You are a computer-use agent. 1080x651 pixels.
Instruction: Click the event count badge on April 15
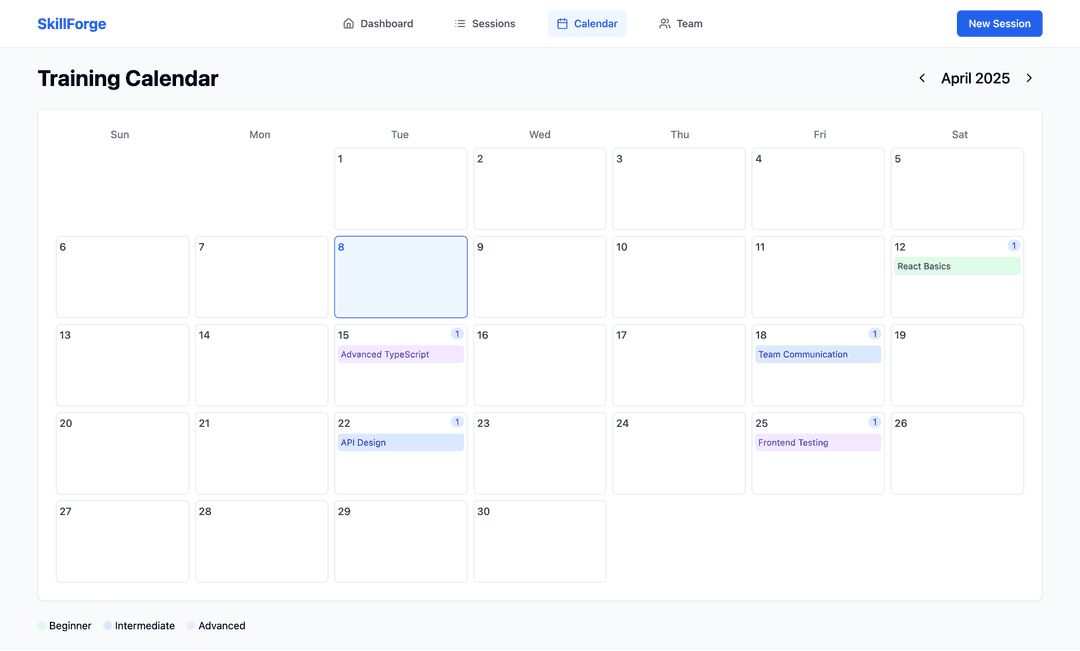457,334
